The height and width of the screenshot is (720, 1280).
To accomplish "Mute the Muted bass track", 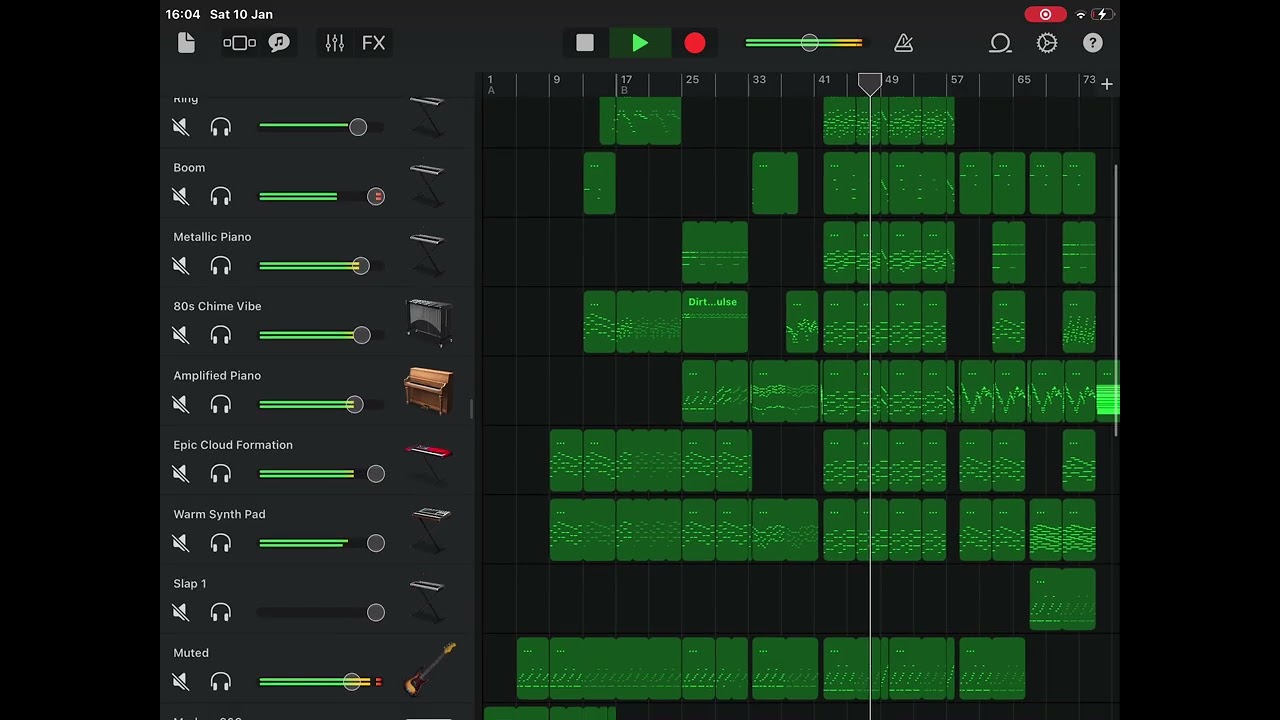I will [180, 681].
